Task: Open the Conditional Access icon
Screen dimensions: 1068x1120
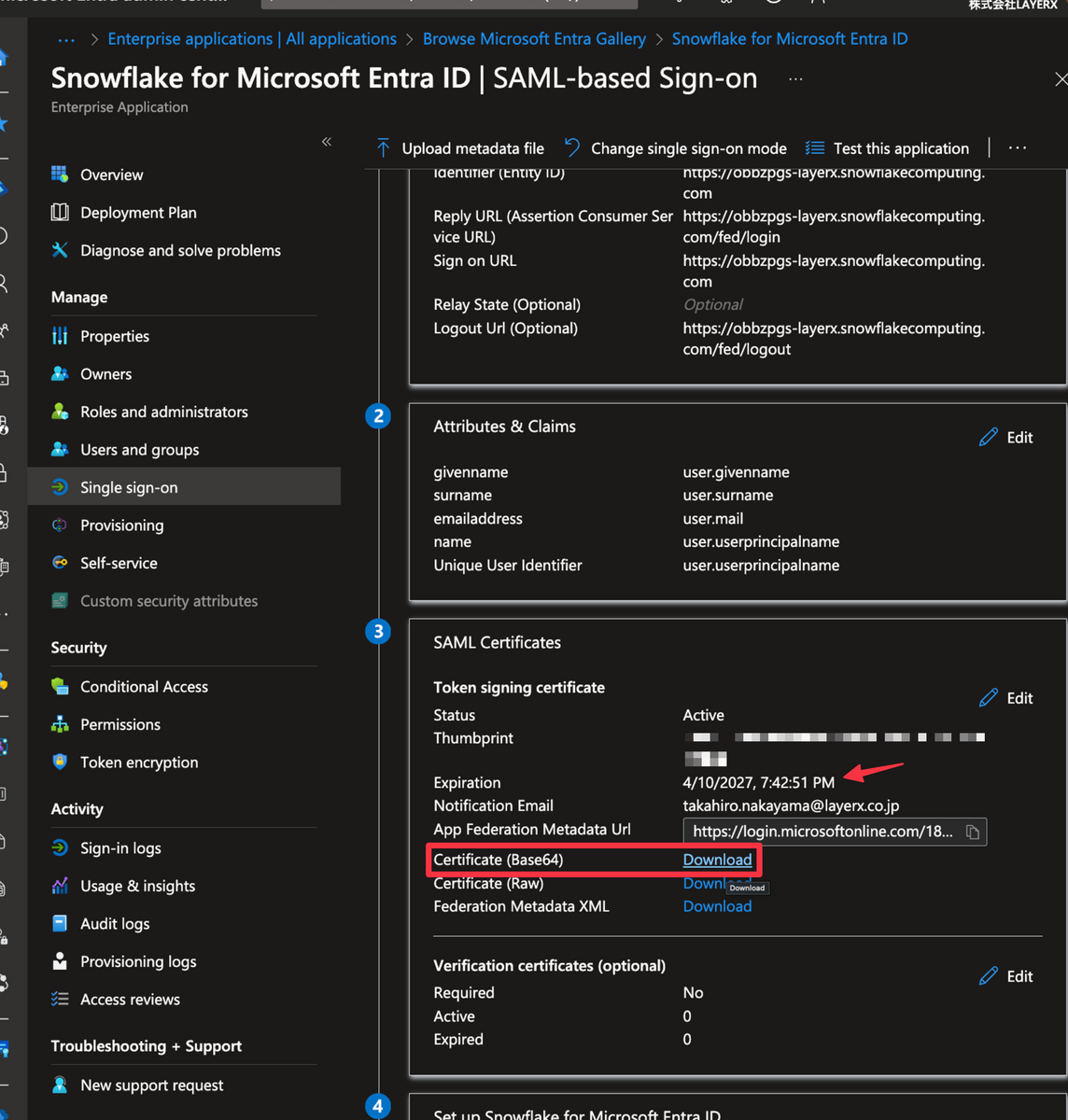Action: click(x=60, y=686)
